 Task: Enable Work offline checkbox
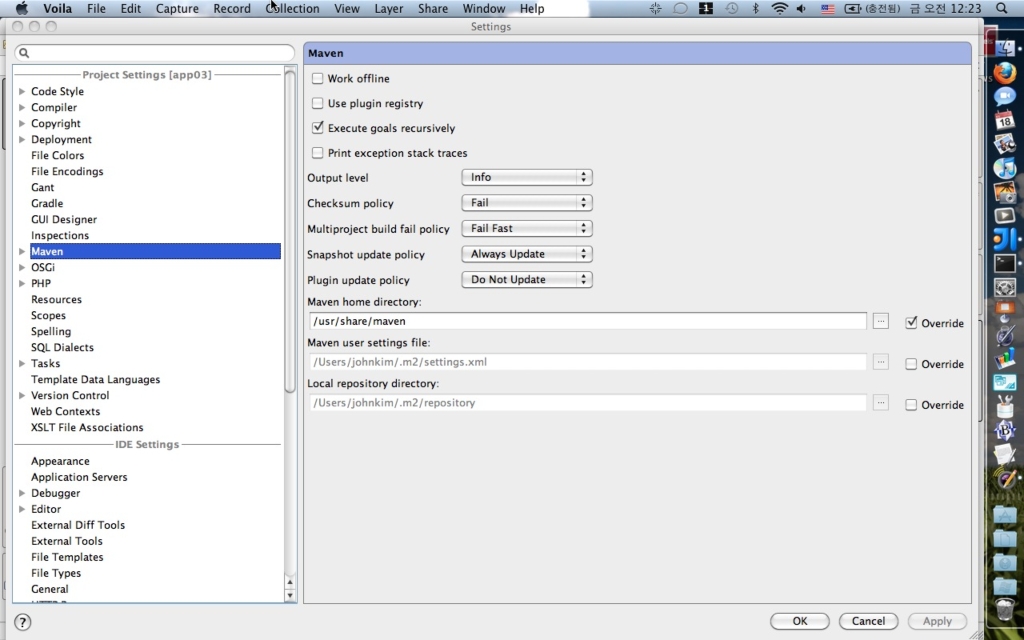pos(317,78)
